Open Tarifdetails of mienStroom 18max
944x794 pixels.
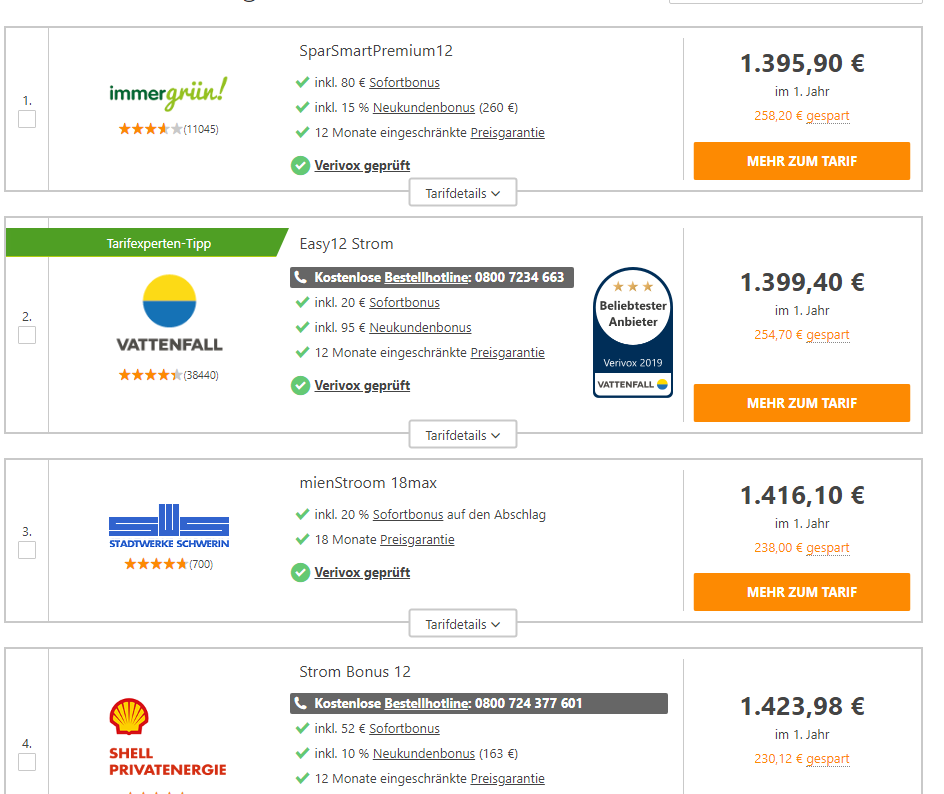coord(463,624)
